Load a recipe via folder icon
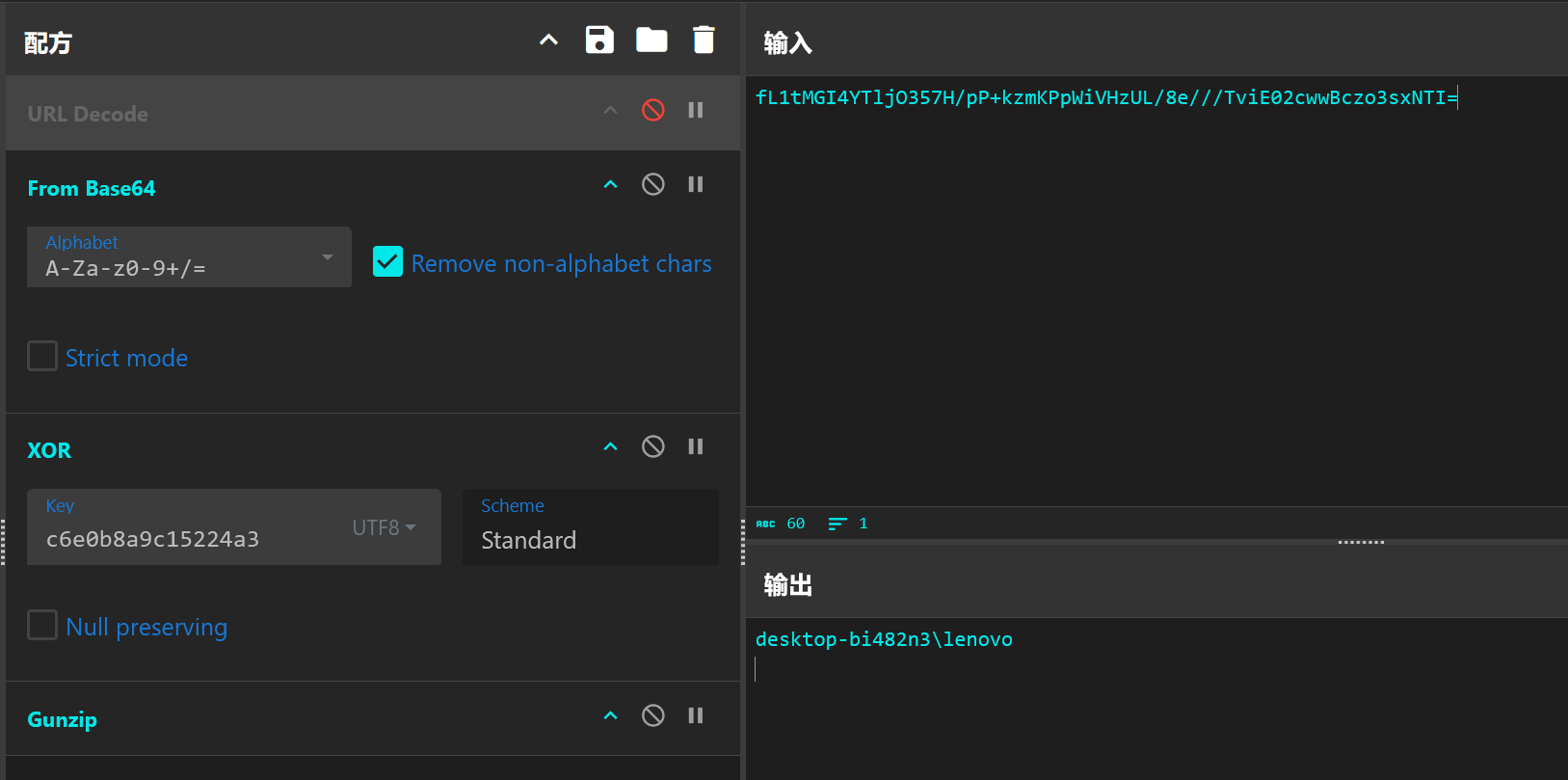Screen dimensions: 1568x780 [651, 40]
